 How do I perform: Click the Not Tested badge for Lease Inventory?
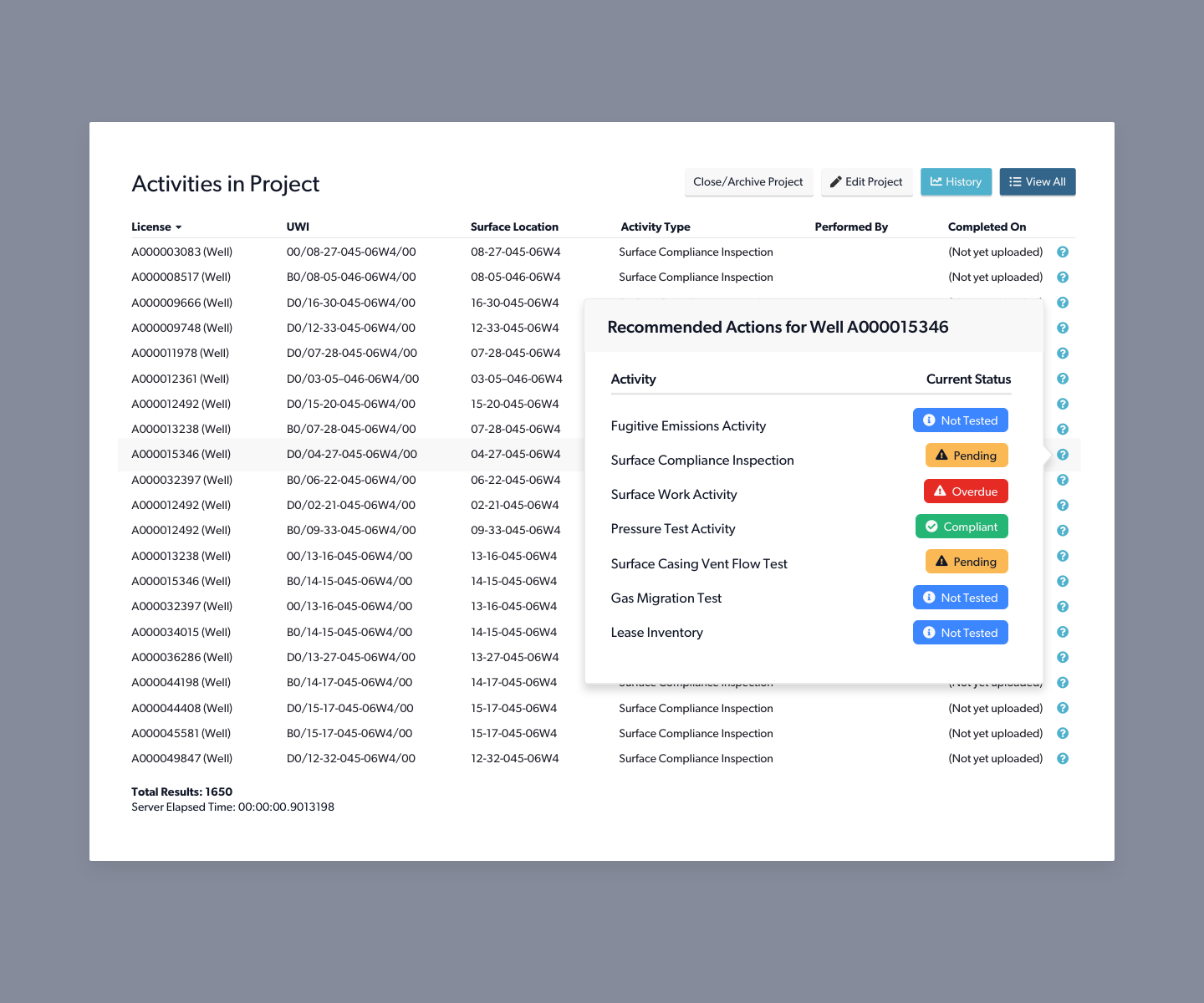(x=960, y=632)
